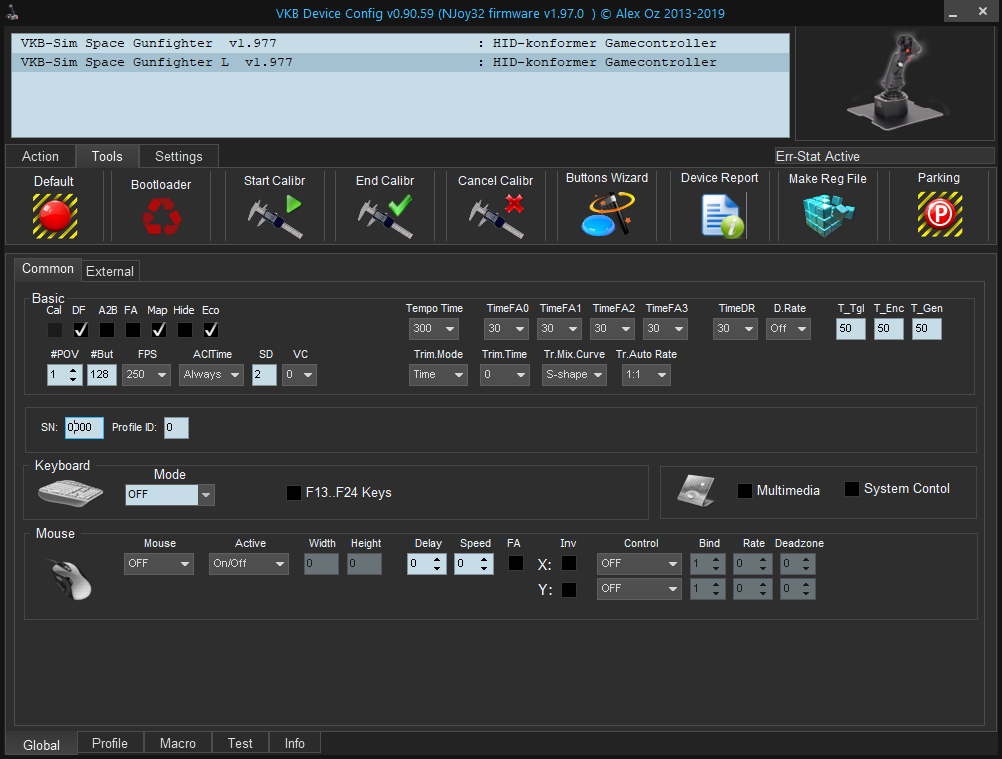
Task: Click the app icon in title bar
Action: click(x=12, y=12)
